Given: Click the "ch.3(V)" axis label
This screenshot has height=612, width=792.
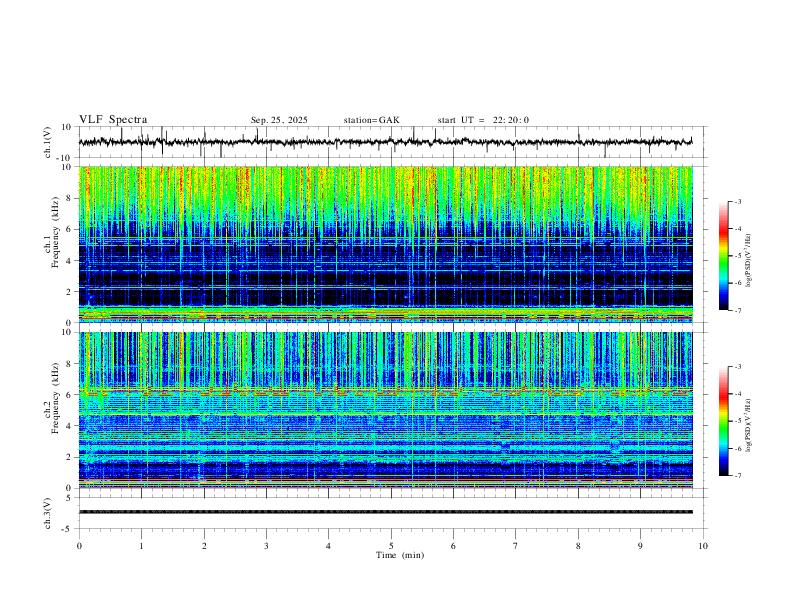Looking at the screenshot, I should click(48, 514).
